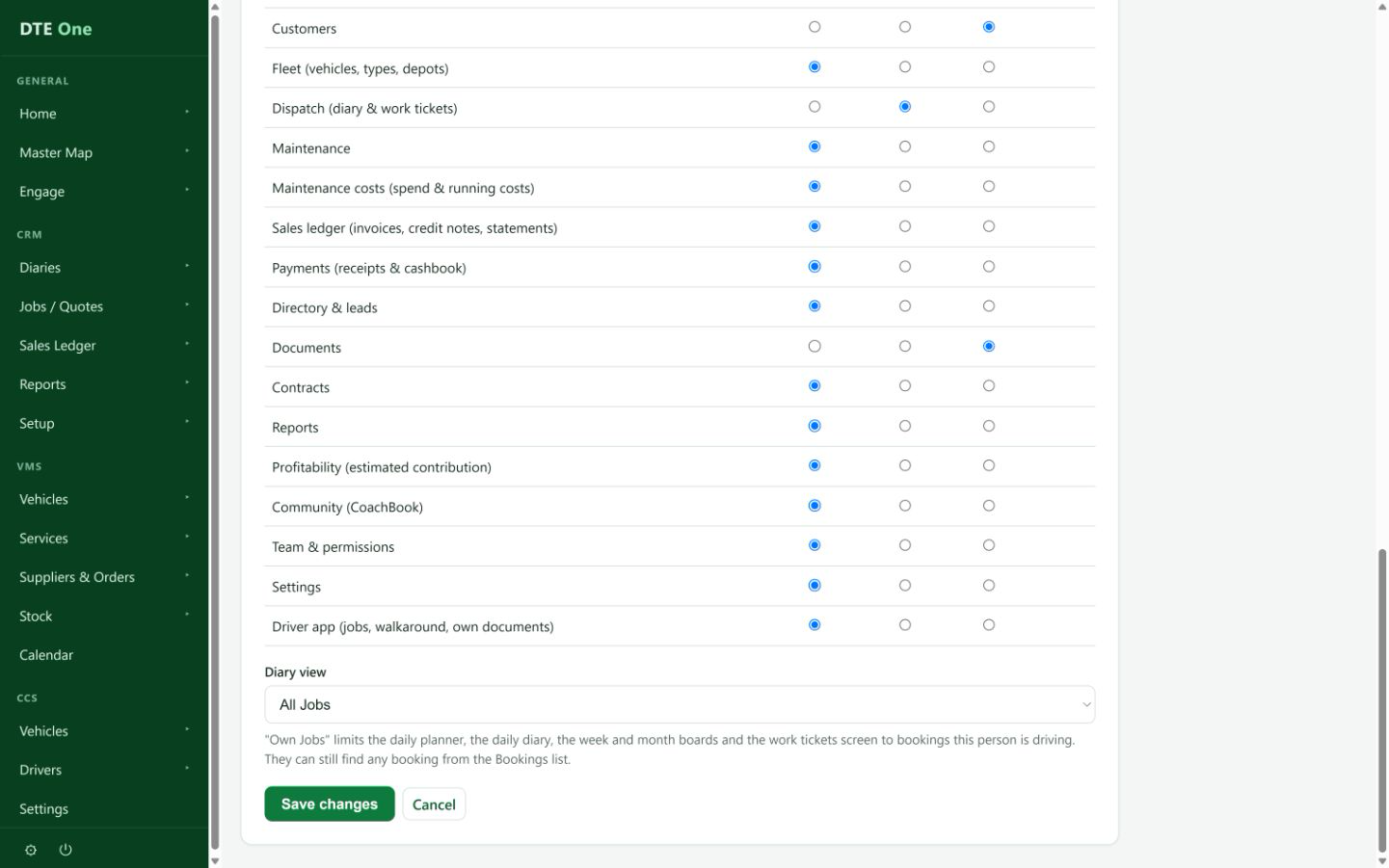This screenshot has height=868, width=1389.
Task: Open Suppliers & Orders sidebar menu
Action: 77,577
